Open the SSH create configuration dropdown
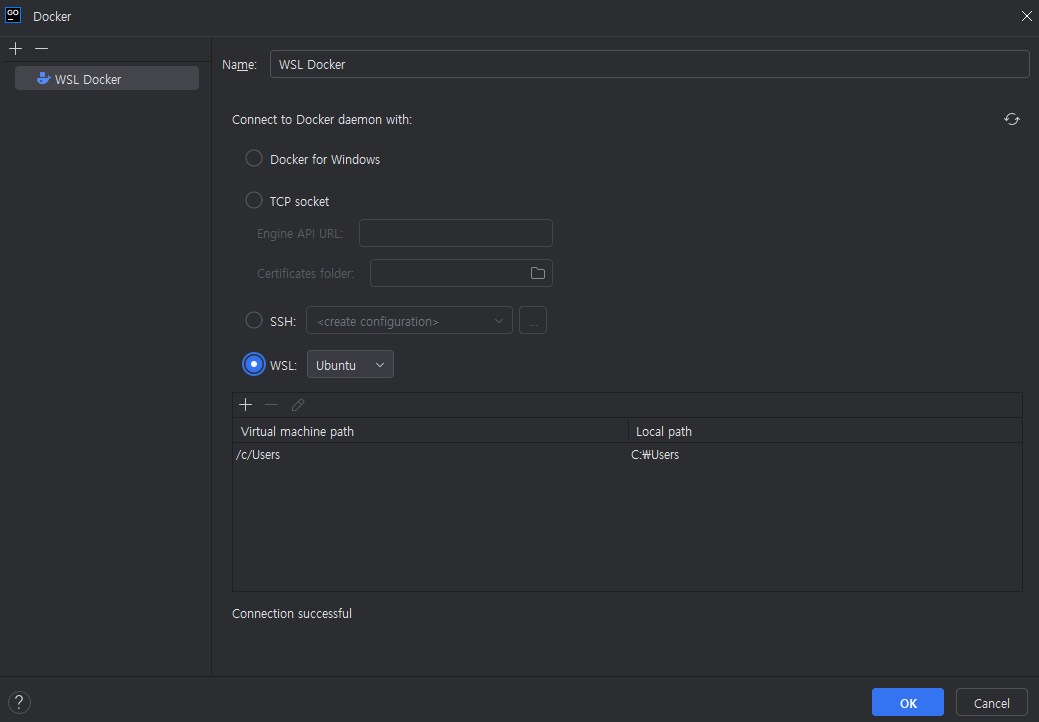Image resolution: width=1039 pixels, height=722 pixels. 409,321
